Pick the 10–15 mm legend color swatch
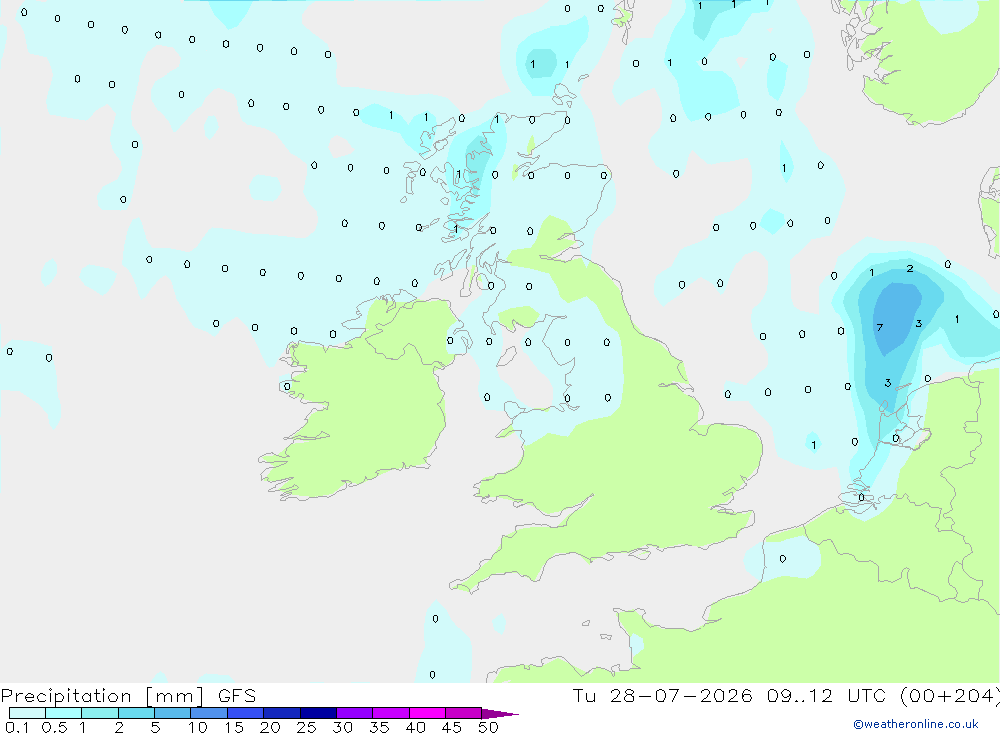The width and height of the screenshot is (1000, 733). 209,713
